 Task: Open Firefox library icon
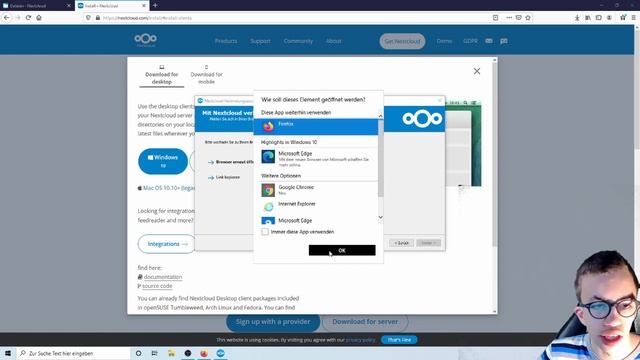[x=588, y=18]
